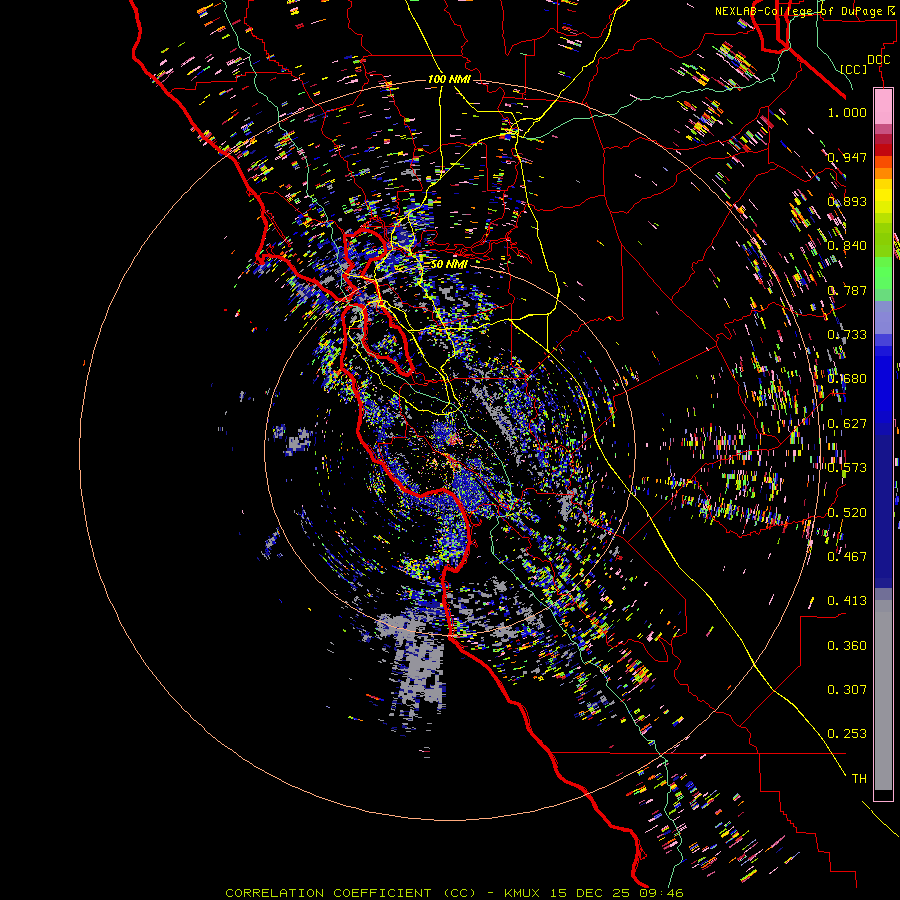
Task: Select the 0.947 scale value
Action: click(847, 157)
